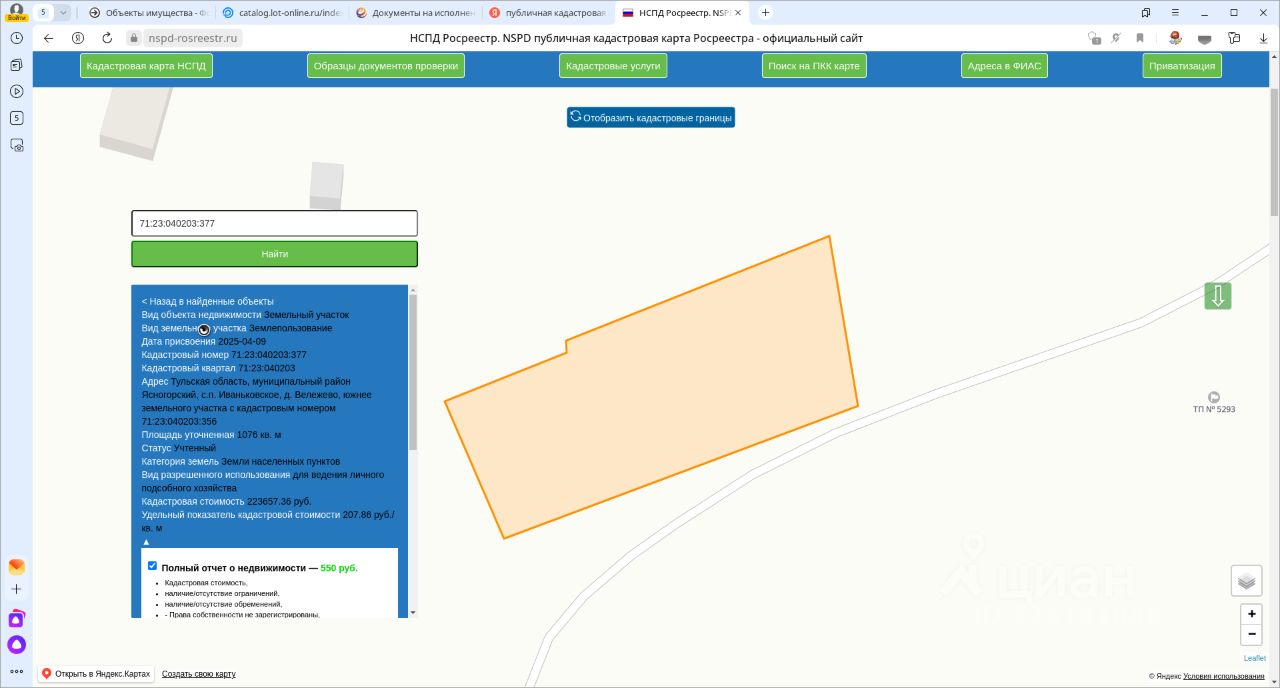Viewport: 1280px width, 688px height.
Task: Open the Alice smart-home sidebar icon
Action: [x=16, y=618]
